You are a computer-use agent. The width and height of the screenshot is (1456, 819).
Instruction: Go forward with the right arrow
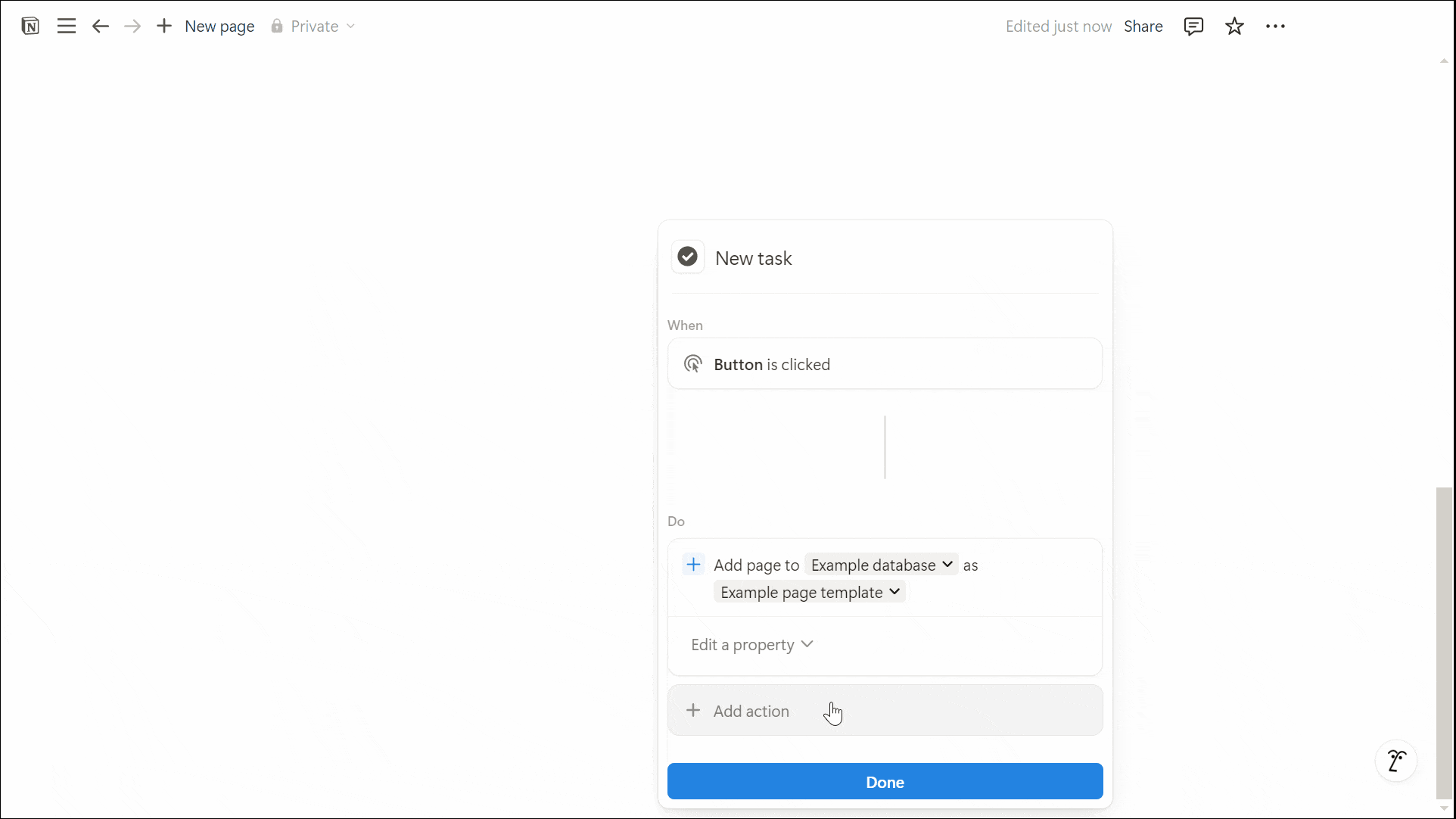pos(132,26)
